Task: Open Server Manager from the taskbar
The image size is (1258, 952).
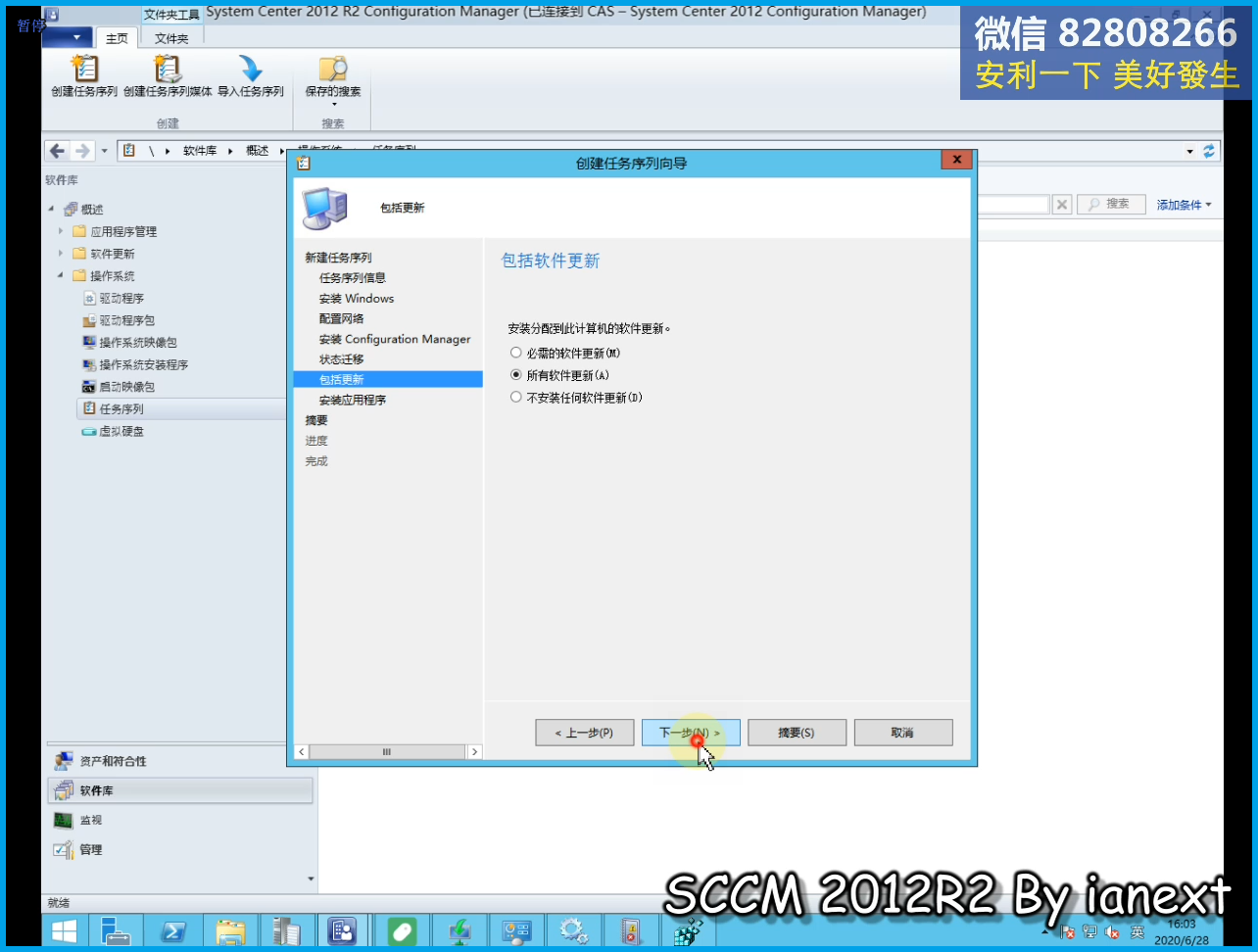Action: tap(116, 930)
